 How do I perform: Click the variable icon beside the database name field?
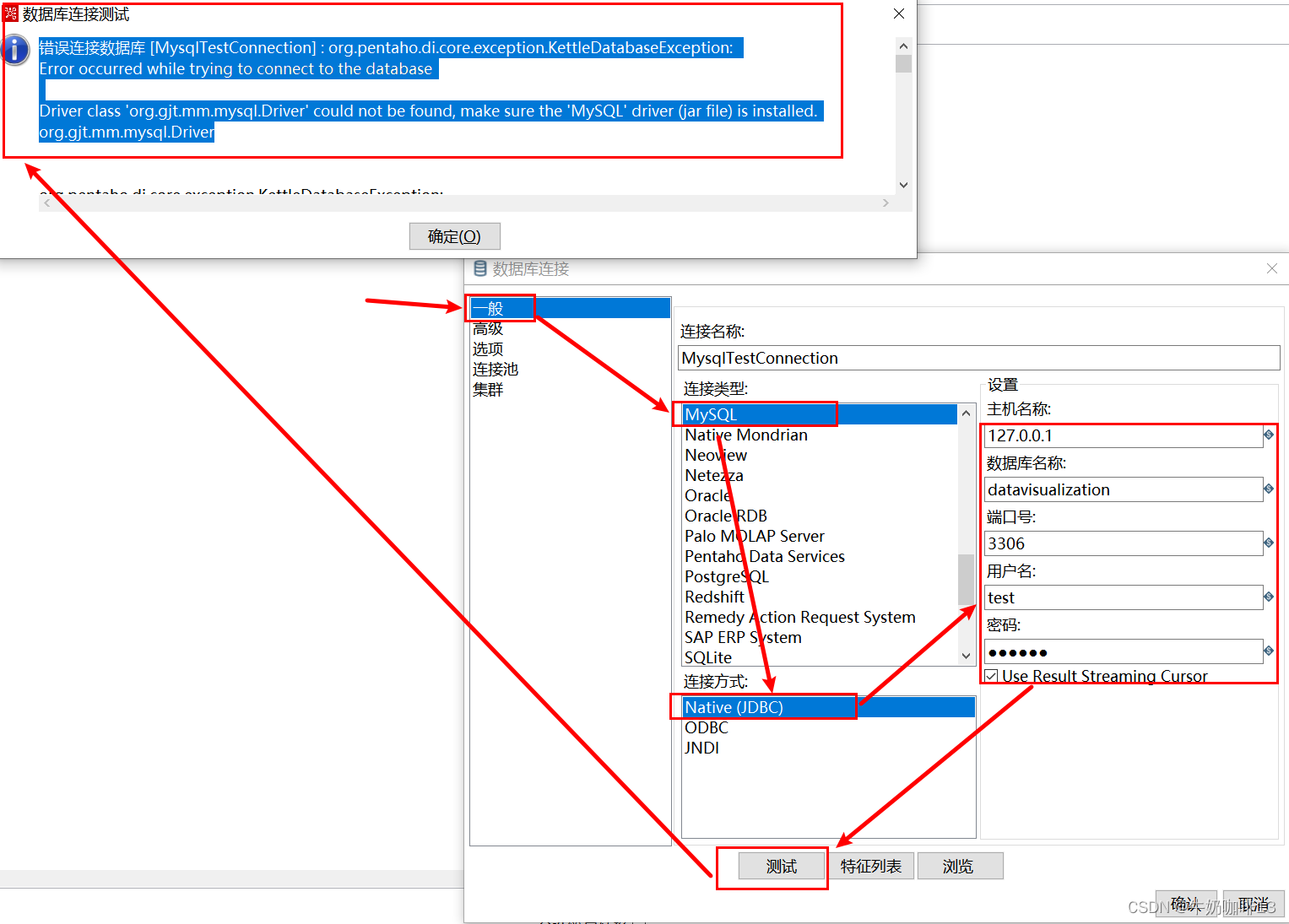(1268, 489)
